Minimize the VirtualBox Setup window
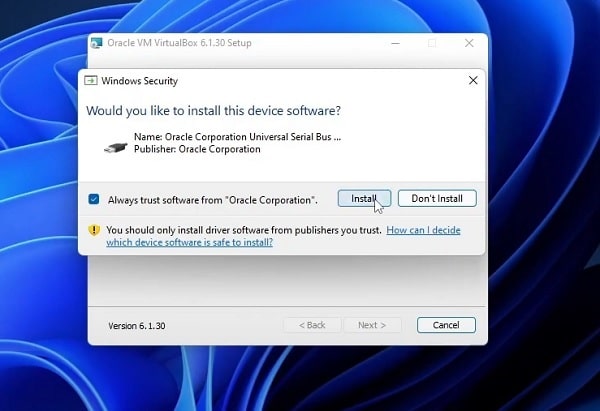600x411 pixels. point(396,43)
